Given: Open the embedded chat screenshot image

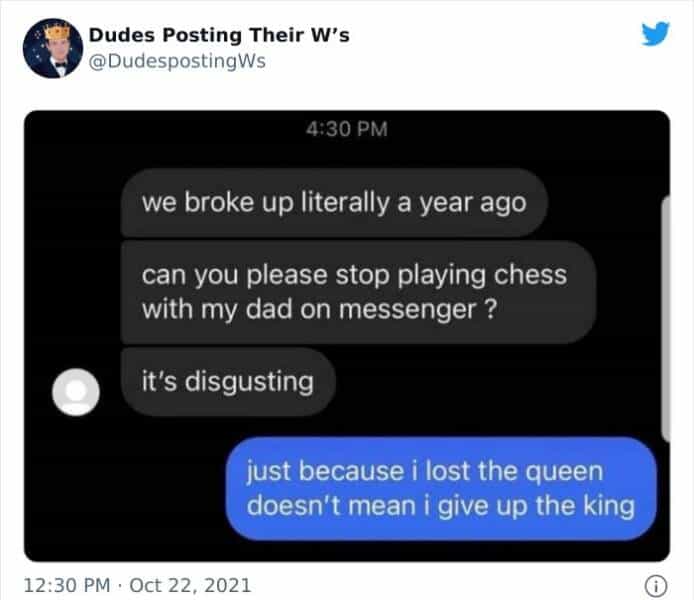Looking at the screenshot, I should point(347,336).
